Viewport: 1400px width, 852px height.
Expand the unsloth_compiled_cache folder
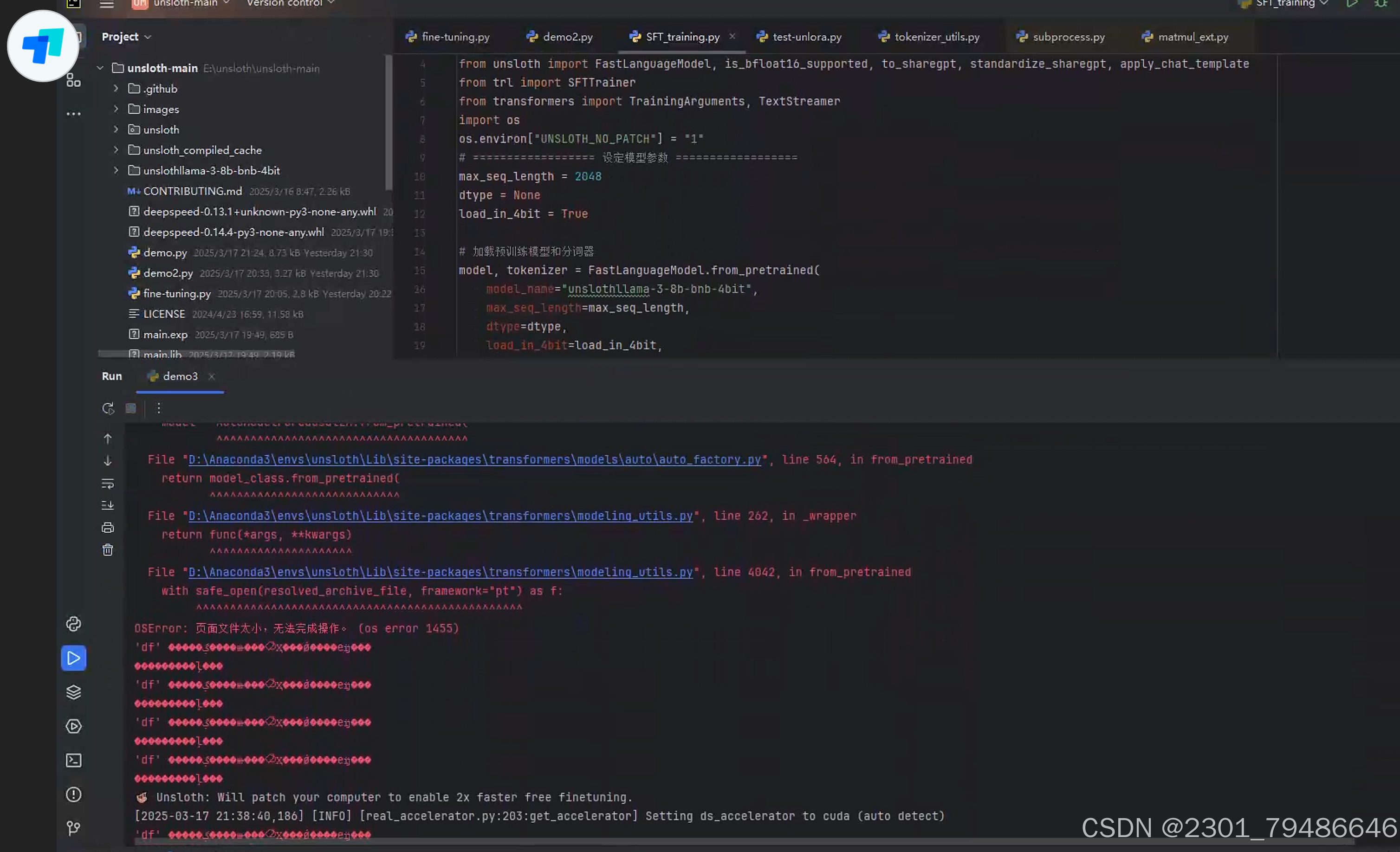pos(116,150)
